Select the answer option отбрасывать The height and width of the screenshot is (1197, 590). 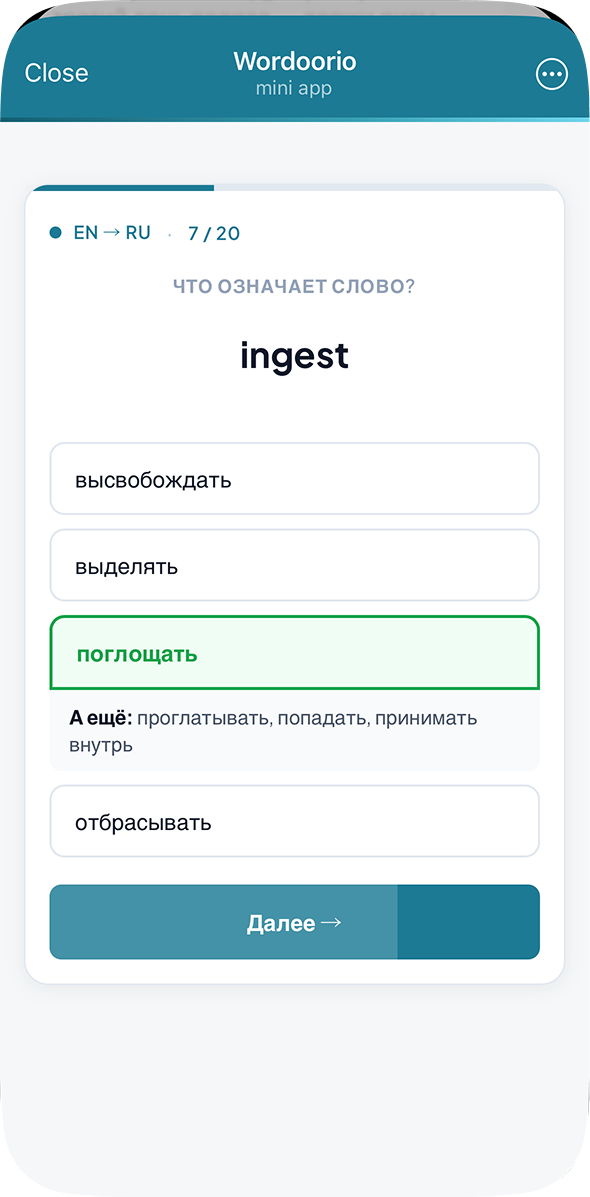pos(294,821)
